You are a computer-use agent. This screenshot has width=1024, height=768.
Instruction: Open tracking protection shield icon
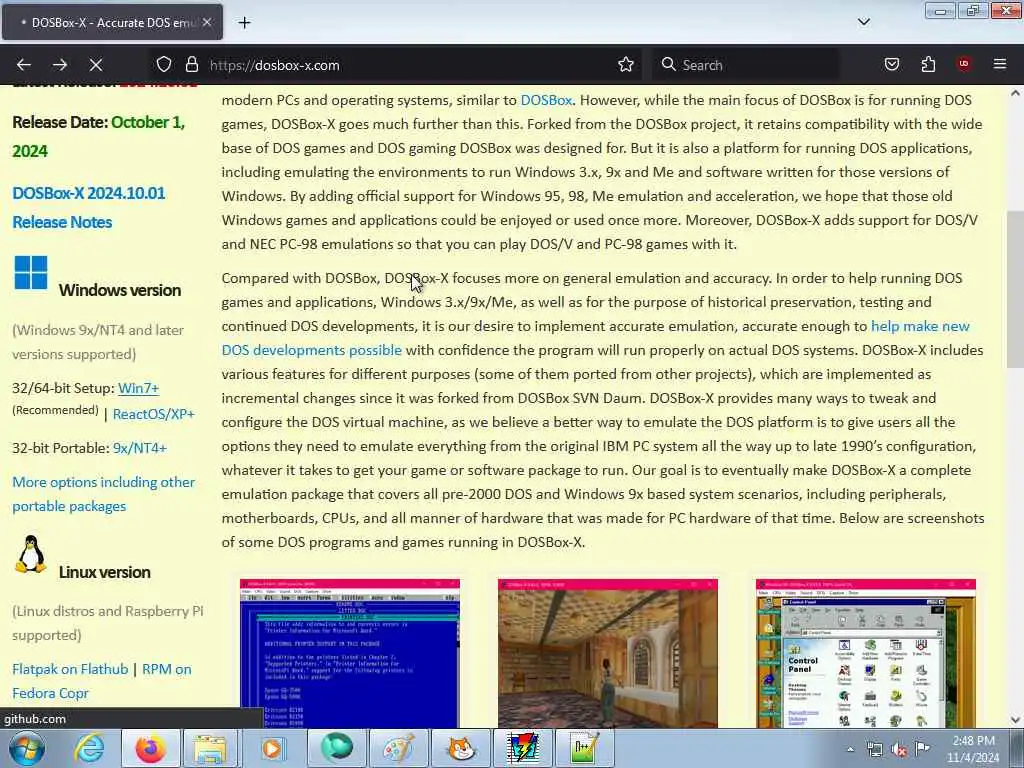(x=164, y=65)
